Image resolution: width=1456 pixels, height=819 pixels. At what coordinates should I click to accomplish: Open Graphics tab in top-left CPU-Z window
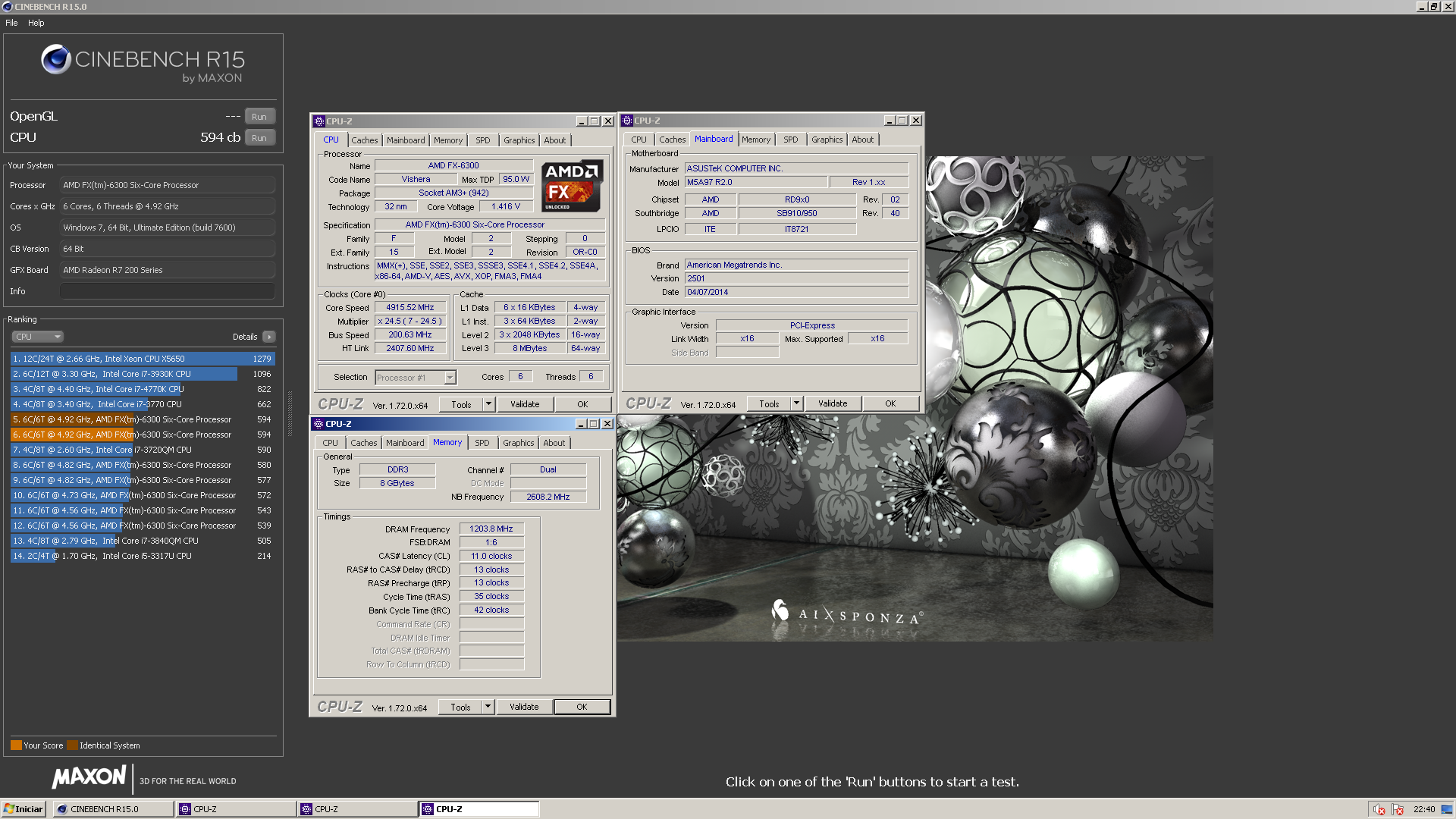(x=519, y=140)
